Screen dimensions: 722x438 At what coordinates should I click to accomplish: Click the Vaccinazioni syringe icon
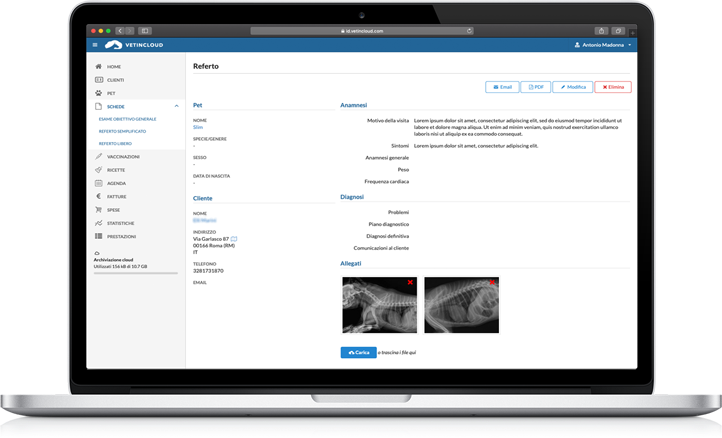(x=99, y=157)
